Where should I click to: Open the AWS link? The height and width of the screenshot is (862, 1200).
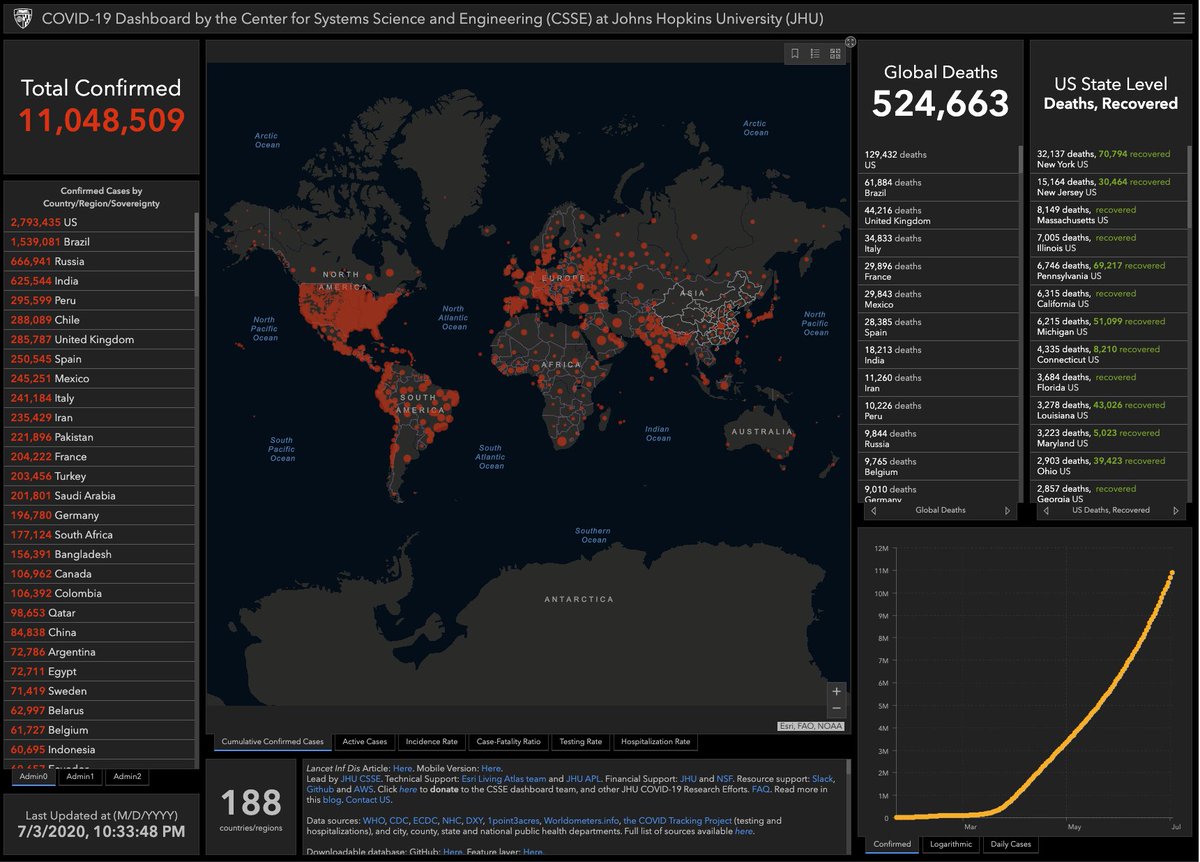pyautogui.click(x=363, y=789)
